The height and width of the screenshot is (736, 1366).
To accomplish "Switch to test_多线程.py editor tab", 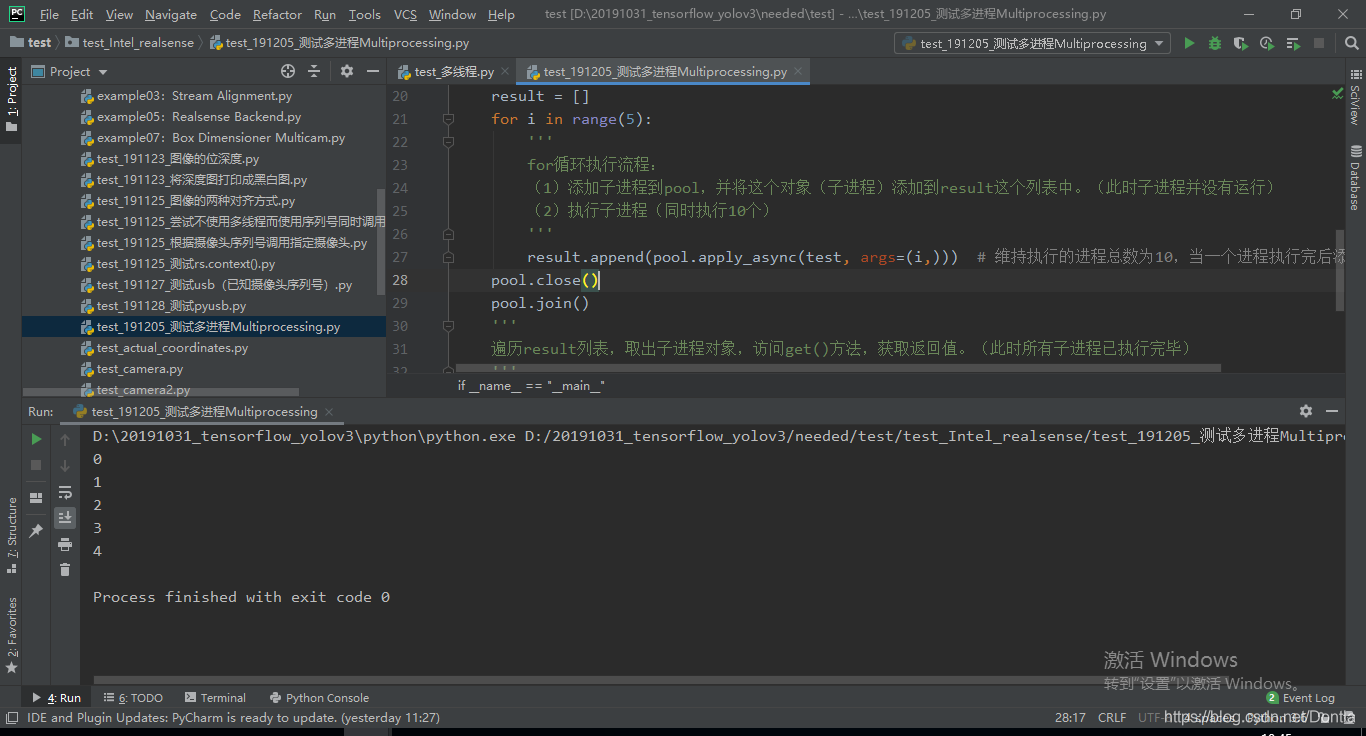I will coord(454,72).
